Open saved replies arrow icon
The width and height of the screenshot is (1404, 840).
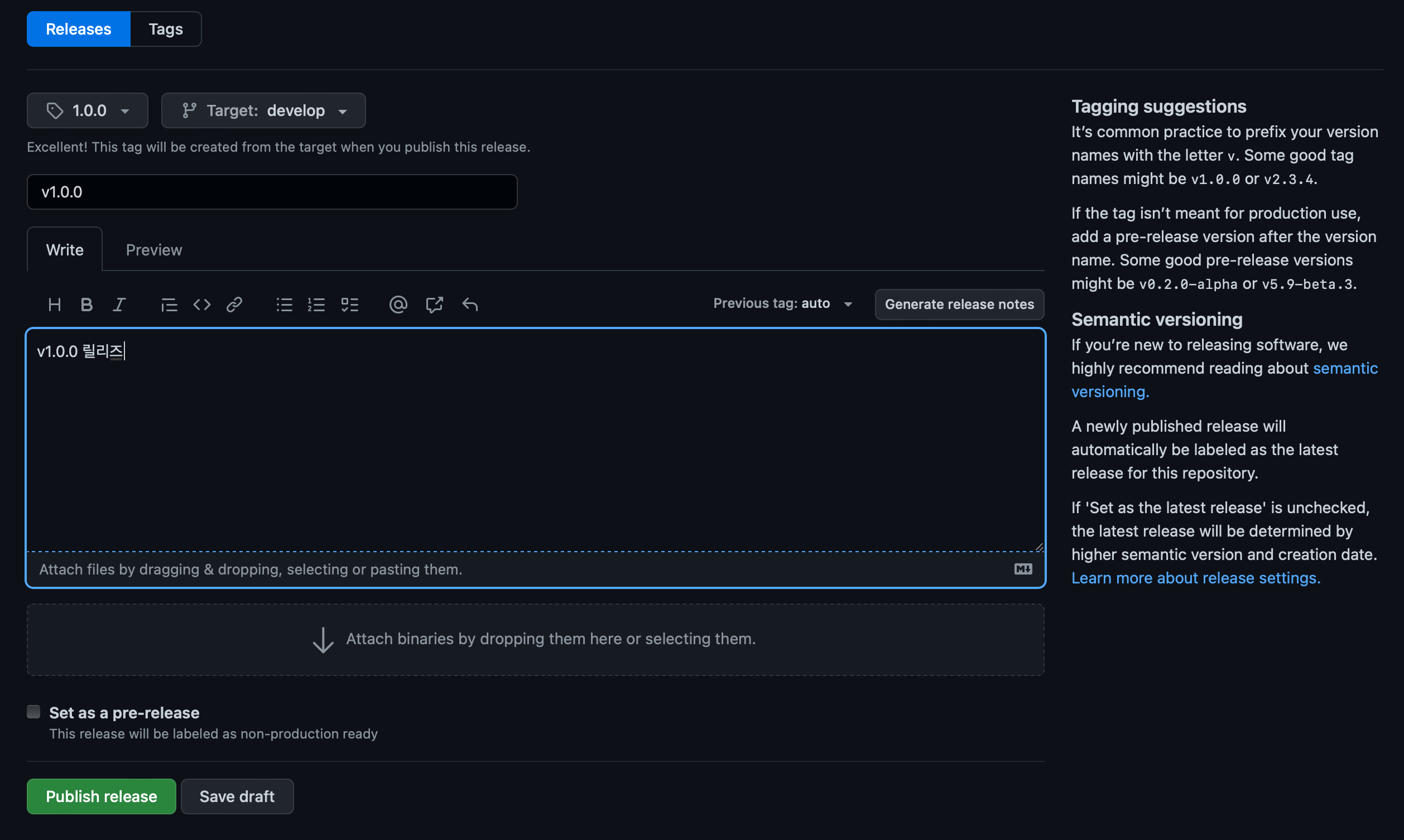(470, 305)
